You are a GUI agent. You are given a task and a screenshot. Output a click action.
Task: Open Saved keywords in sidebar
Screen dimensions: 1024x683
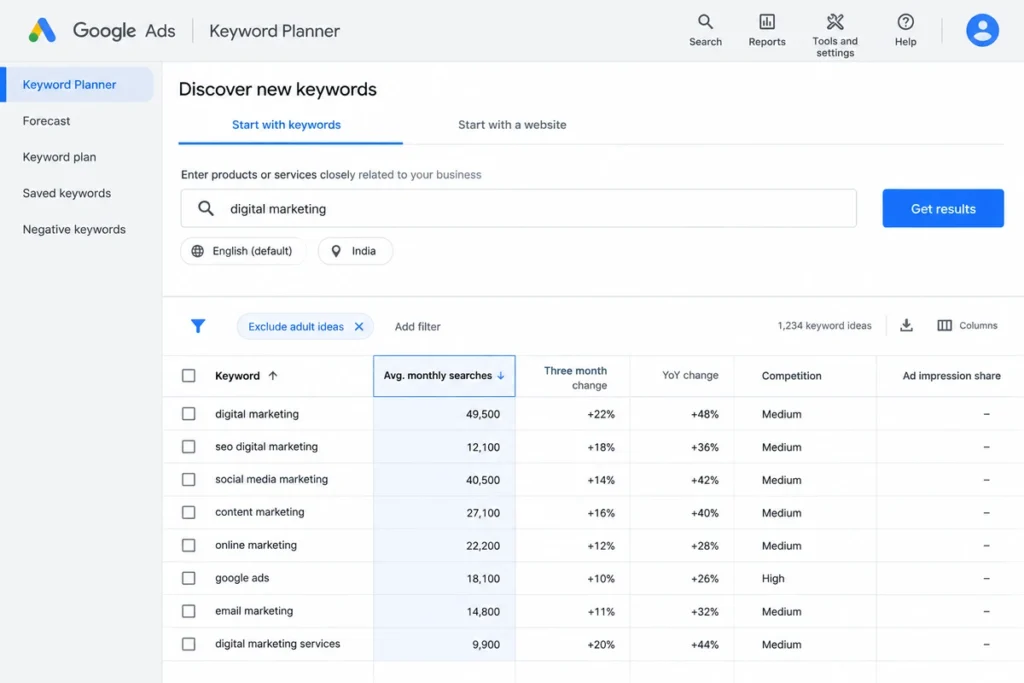(x=67, y=193)
